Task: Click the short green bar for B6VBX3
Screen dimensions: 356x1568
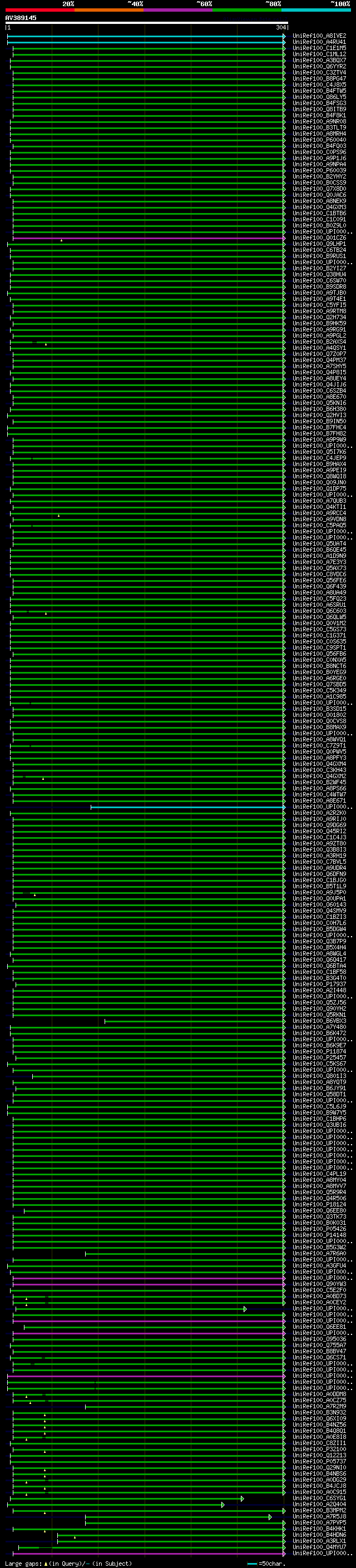Action: (x=195, y=1021)
